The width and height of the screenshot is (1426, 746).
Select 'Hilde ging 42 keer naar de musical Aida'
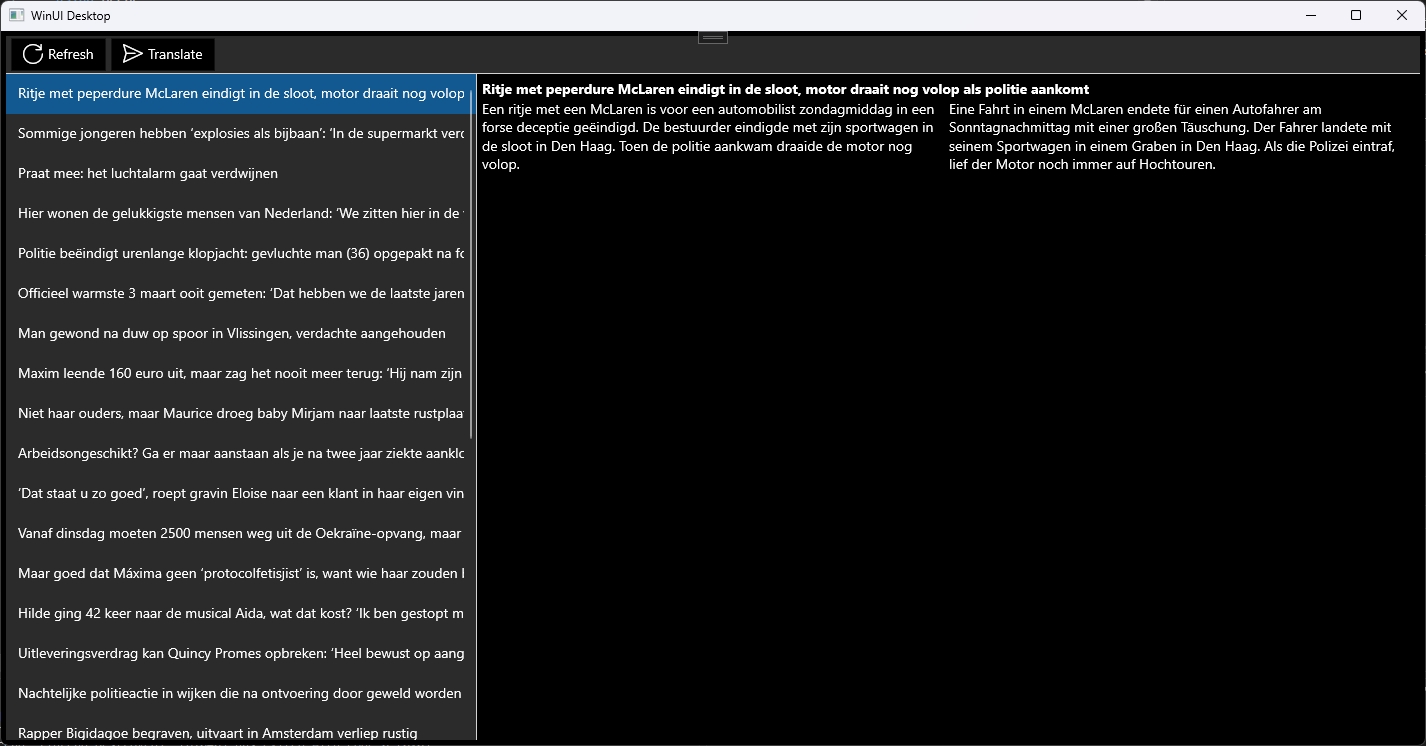tap(240, 613)
